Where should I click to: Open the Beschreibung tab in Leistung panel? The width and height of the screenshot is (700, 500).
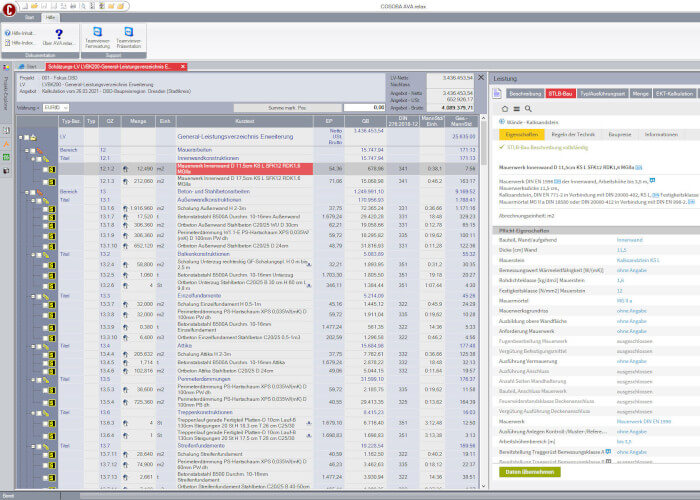point(525,93)
